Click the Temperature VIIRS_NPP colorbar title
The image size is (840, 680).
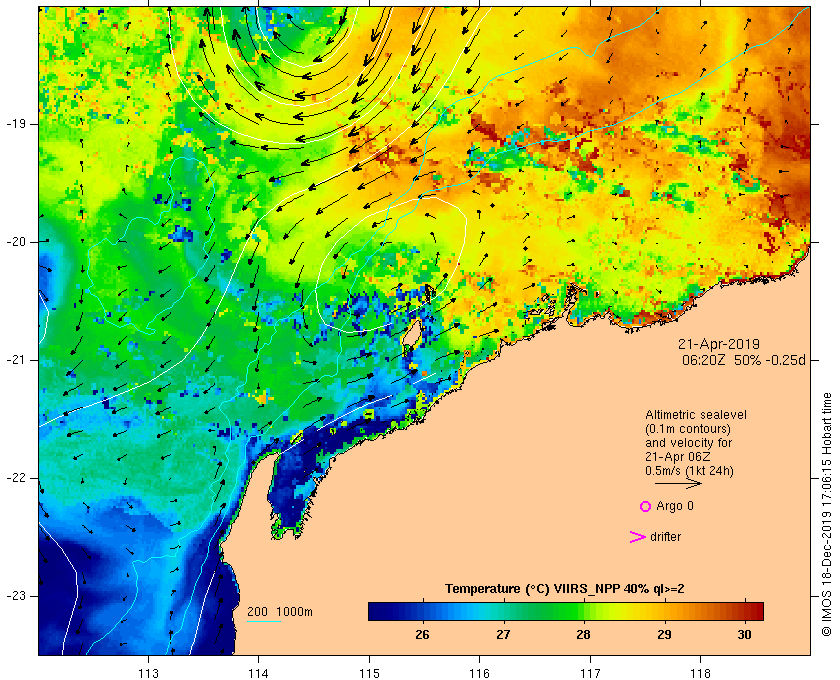click(x=565, y=589)
